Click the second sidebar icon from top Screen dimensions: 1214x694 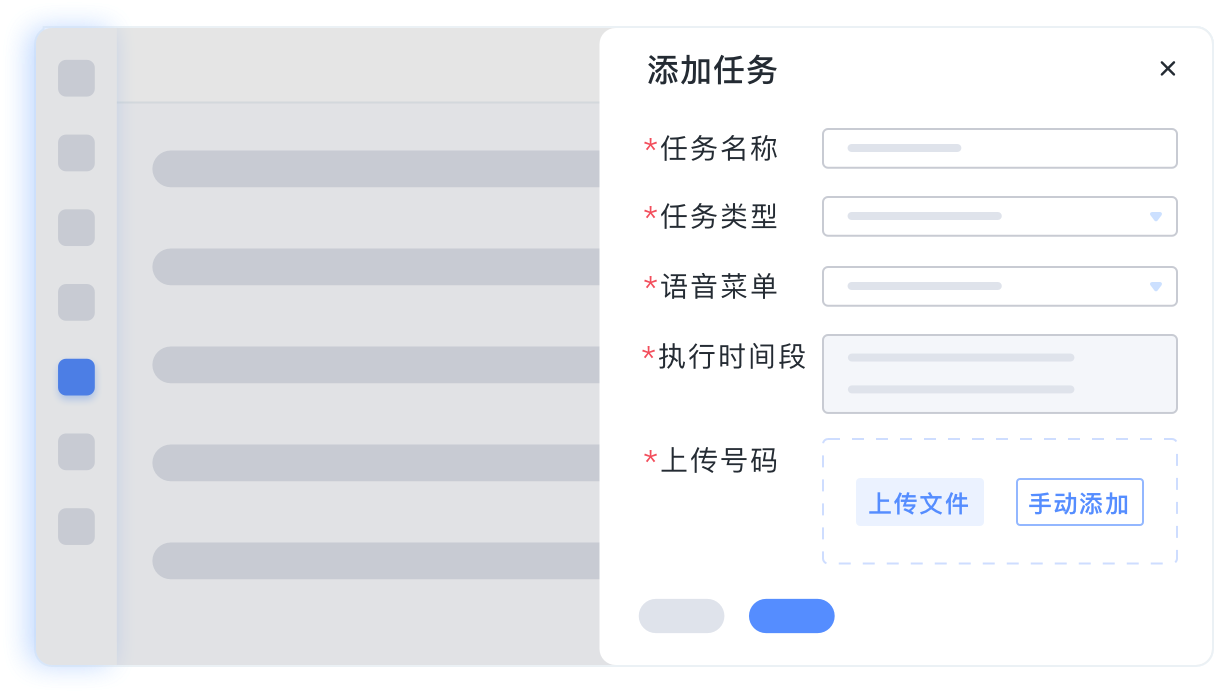point(76,153)
